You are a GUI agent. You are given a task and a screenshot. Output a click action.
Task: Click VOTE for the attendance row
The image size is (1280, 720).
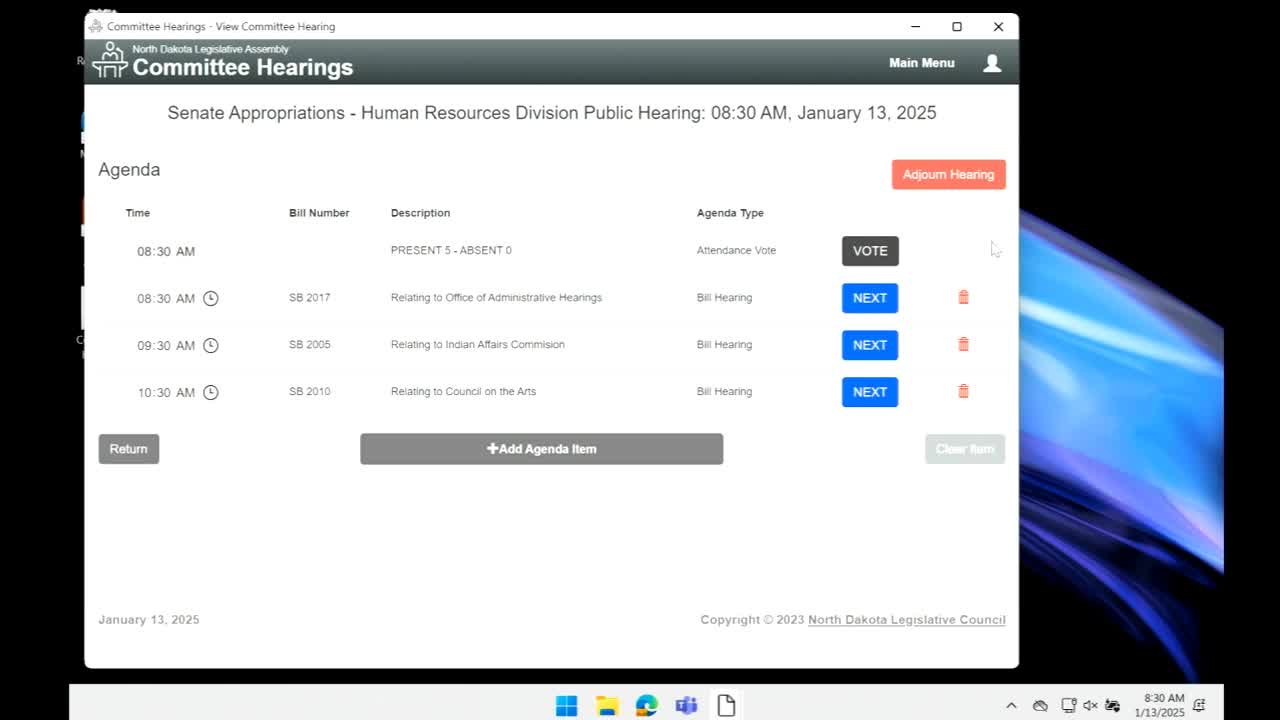[869, 251]
